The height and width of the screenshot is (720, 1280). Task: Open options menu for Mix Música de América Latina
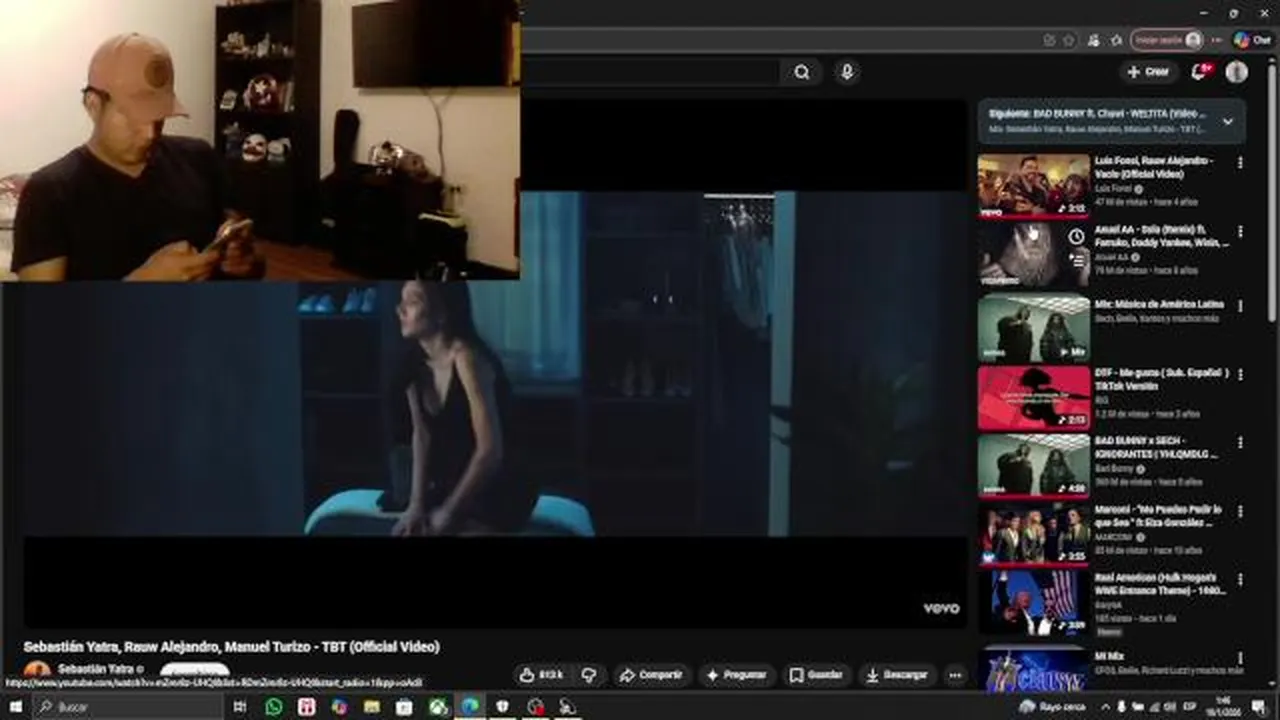coord(1240,306)
